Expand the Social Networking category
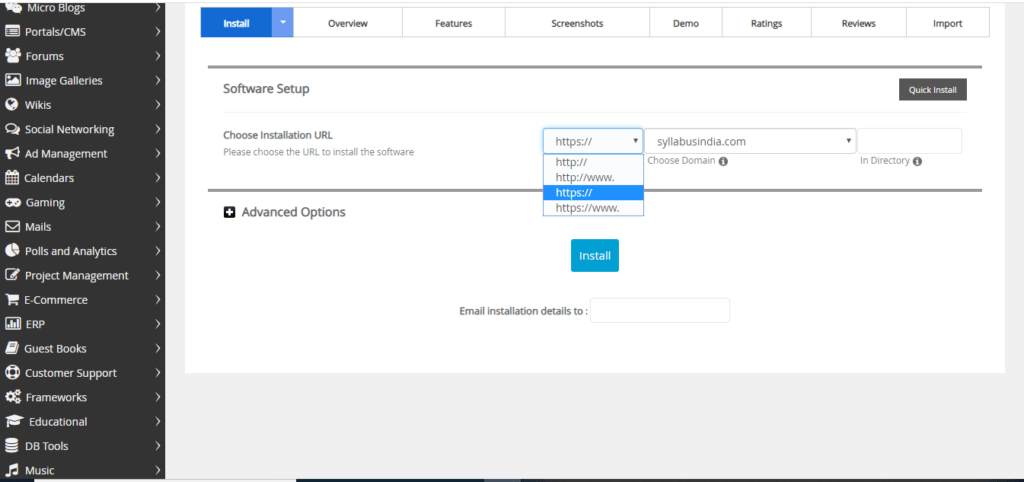 click(158, 129)
